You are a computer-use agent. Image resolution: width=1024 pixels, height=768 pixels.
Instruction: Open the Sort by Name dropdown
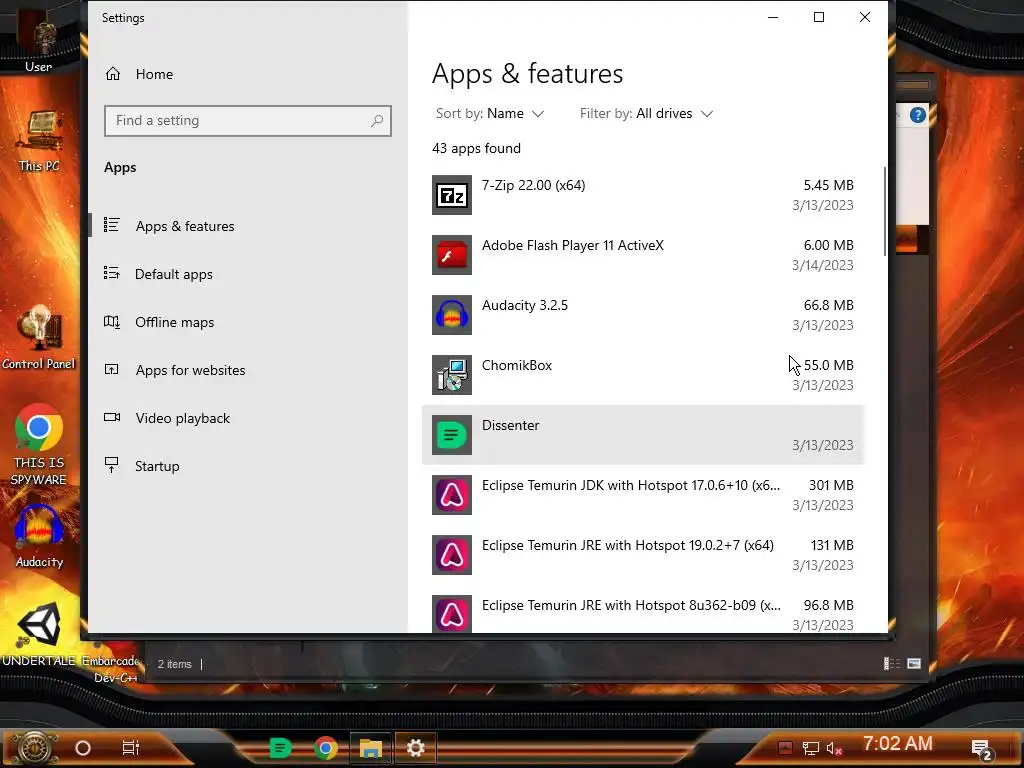coord(490,114)
